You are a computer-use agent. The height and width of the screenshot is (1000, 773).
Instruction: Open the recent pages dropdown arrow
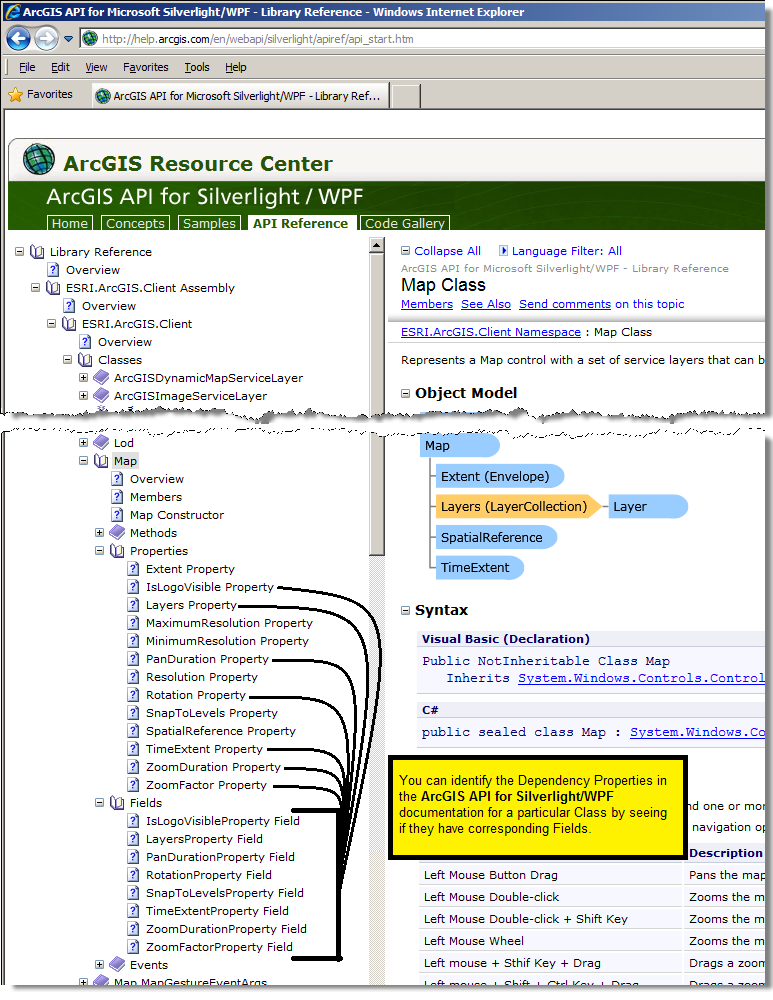[x=68, y=39]
